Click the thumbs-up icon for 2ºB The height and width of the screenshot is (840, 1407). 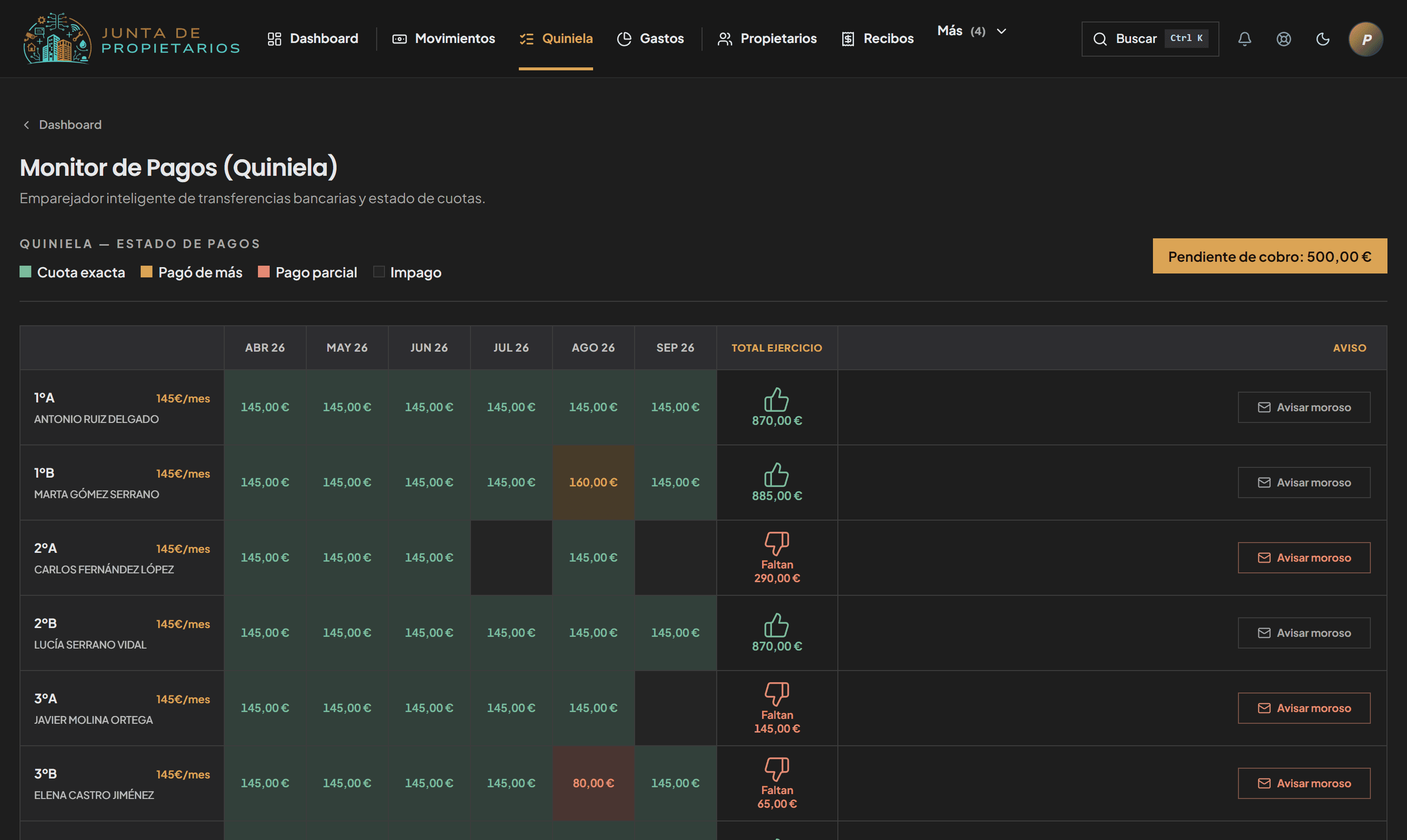776,625
